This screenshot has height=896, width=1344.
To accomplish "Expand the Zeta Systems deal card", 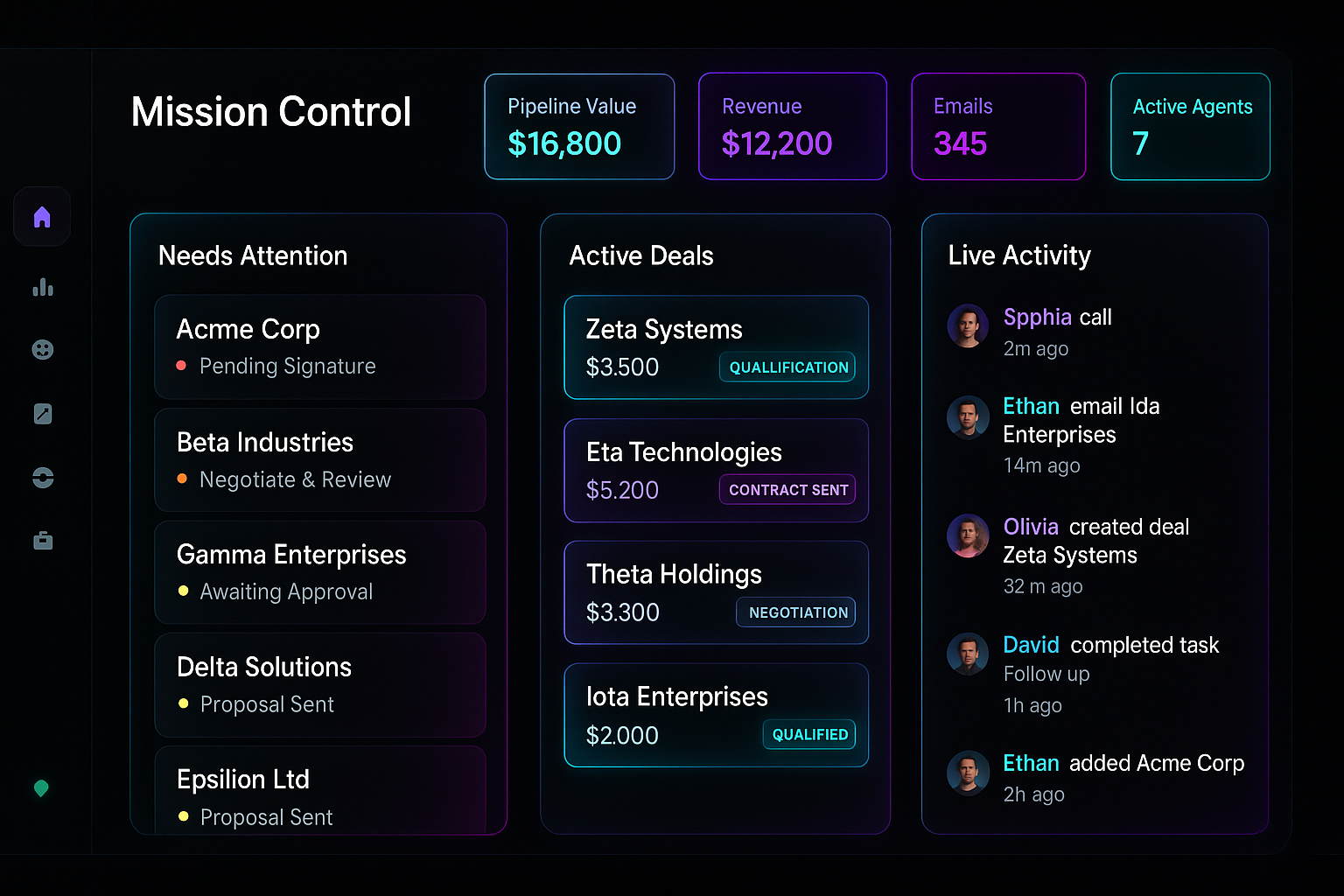I will coord(716,347).
